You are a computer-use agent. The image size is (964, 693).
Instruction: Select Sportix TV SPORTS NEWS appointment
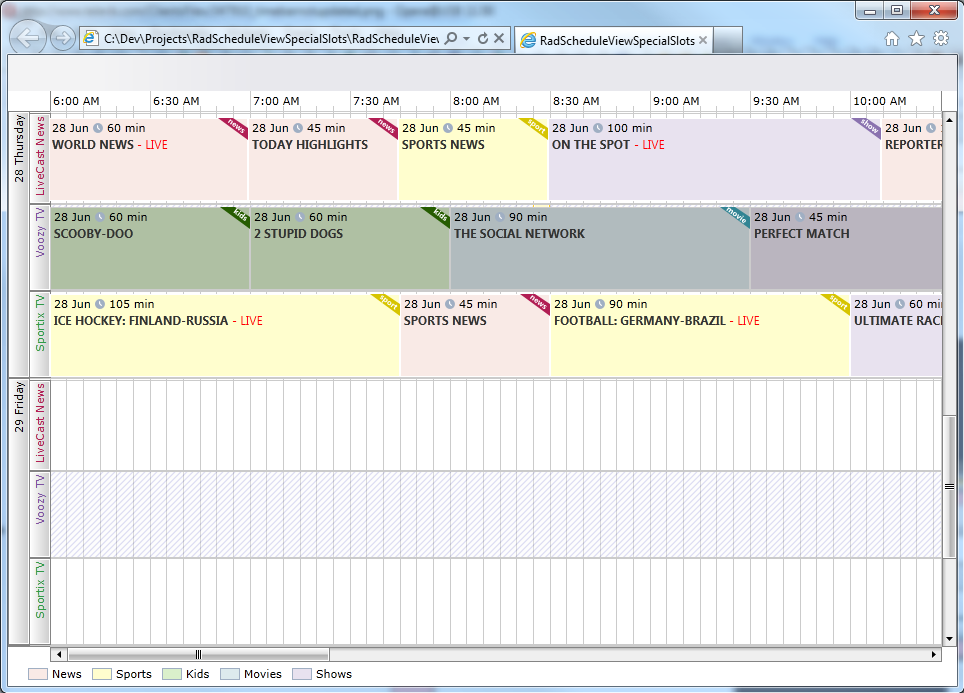(x=475, y=335)
